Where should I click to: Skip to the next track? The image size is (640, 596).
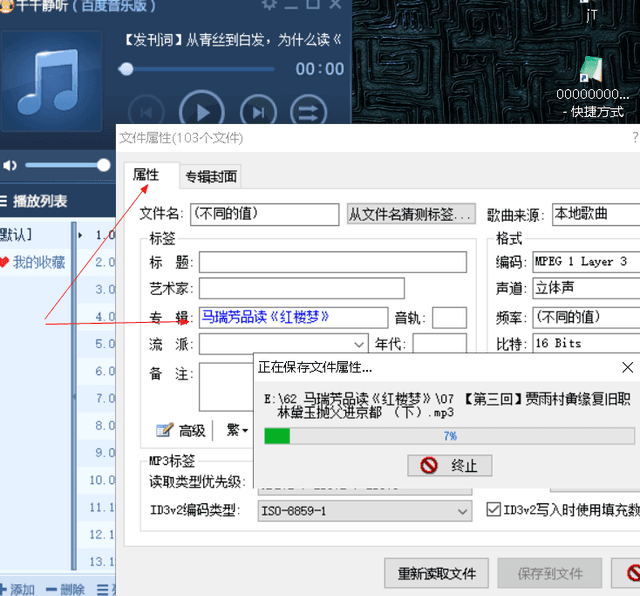pyautogui.click(x=256, y=111)
